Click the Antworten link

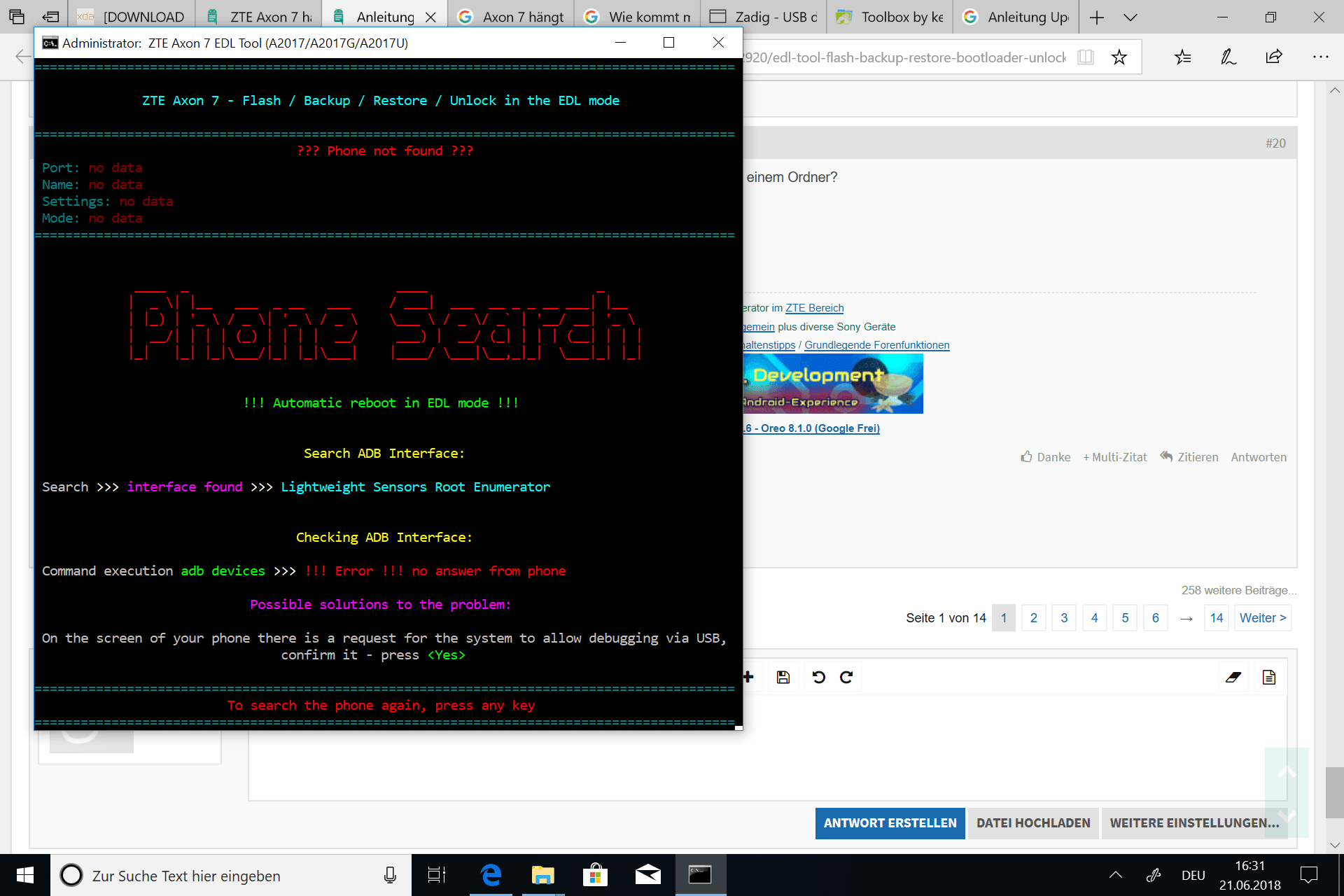point(1259,457)
